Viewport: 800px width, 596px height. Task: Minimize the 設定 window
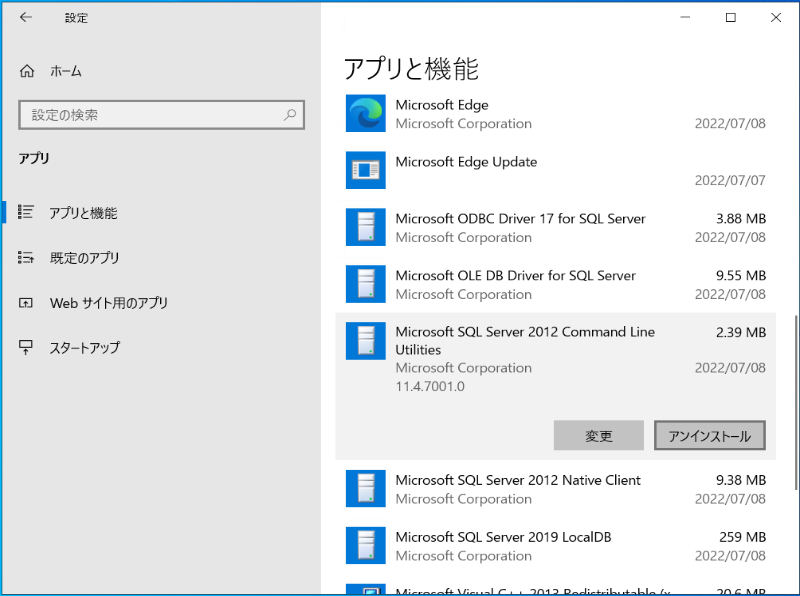tap(685, 17)
